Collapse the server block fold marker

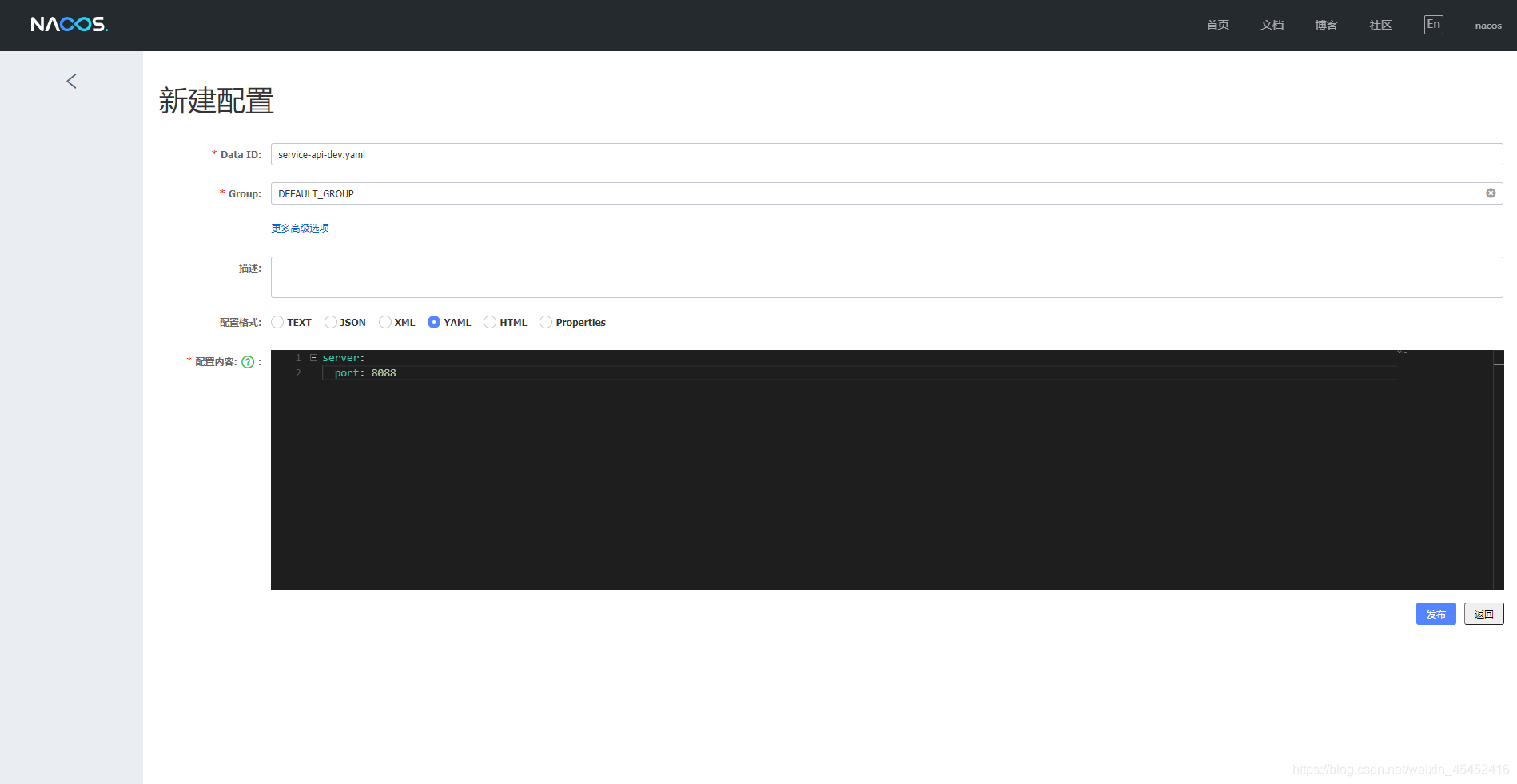point(314,358)
